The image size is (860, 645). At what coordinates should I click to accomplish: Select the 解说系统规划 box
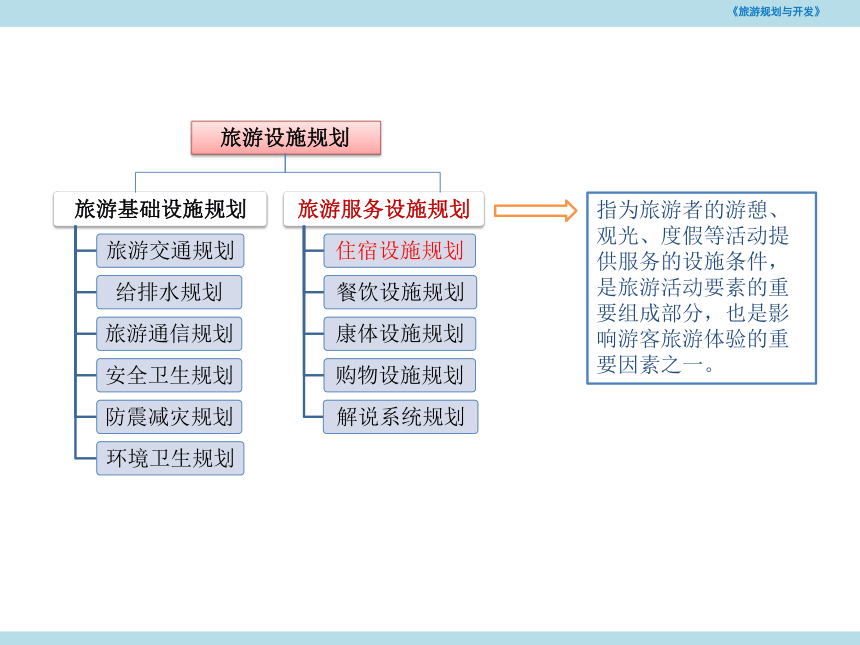[x=401, y=417]
